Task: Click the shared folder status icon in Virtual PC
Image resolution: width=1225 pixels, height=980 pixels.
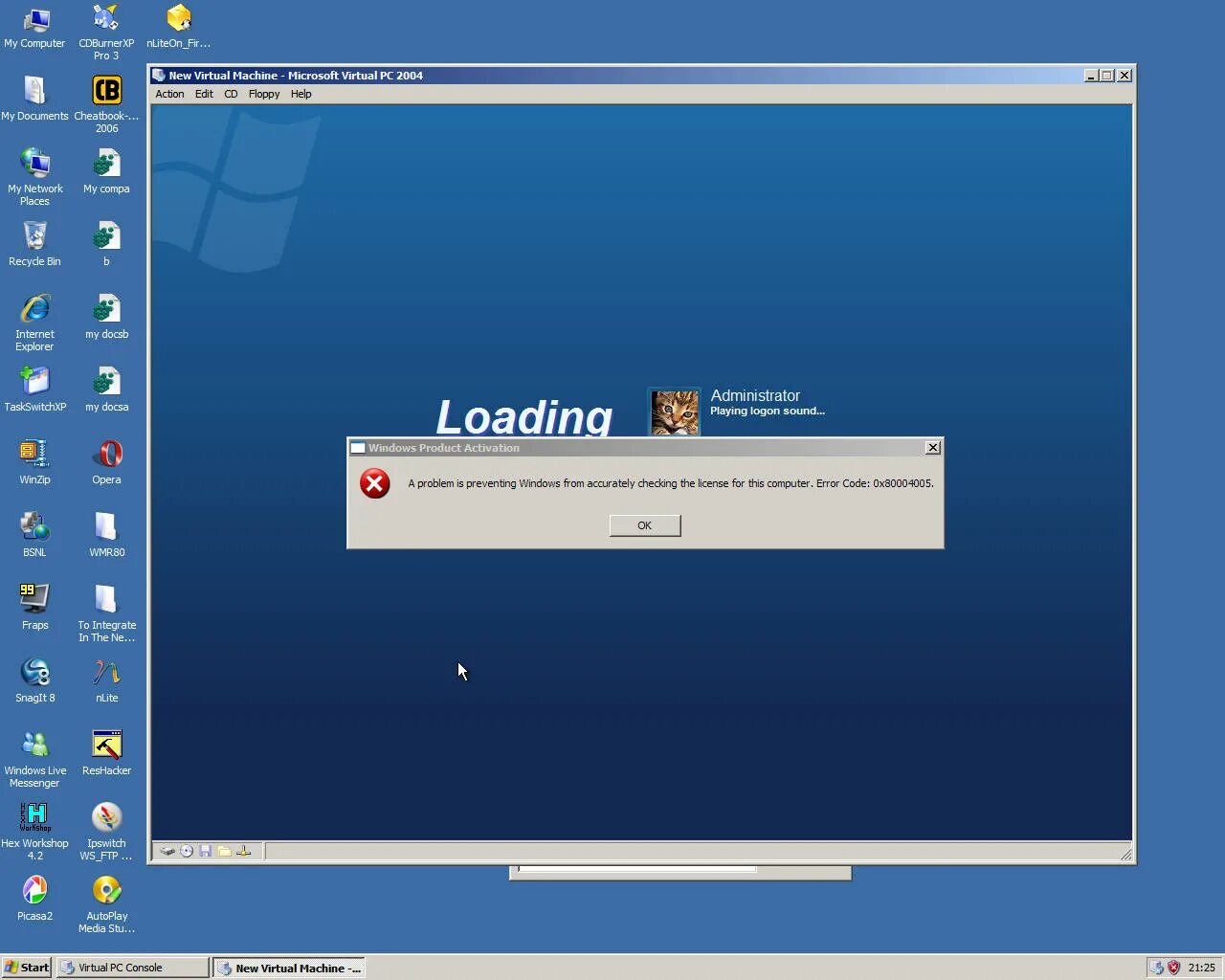Action: point(224,851)
